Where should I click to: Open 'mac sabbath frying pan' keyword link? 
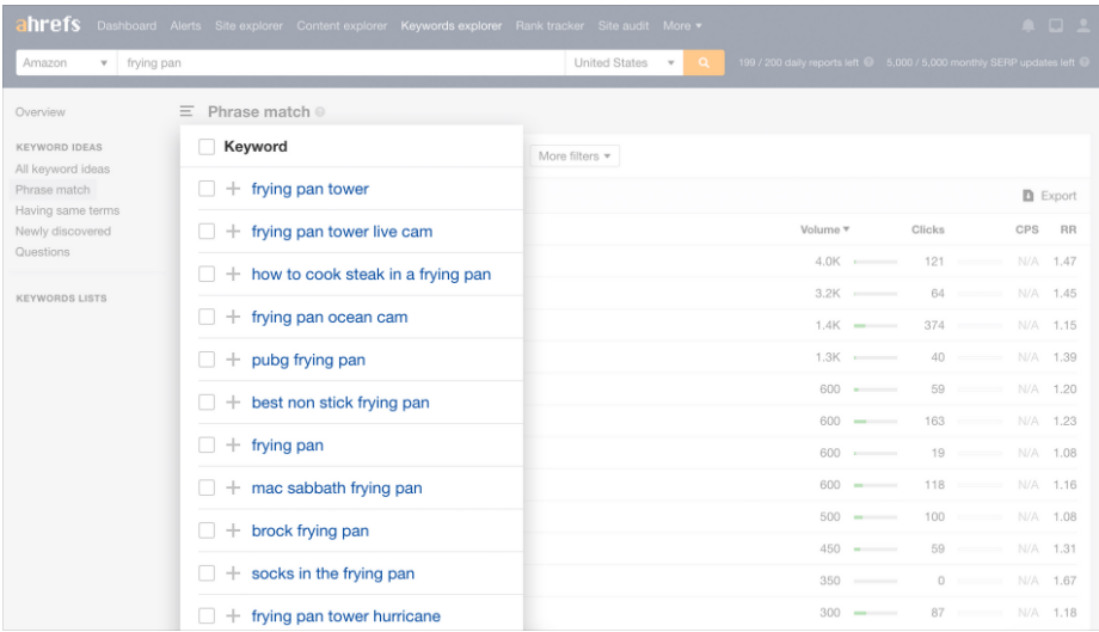pyautogui.click(x=337, y=488)
